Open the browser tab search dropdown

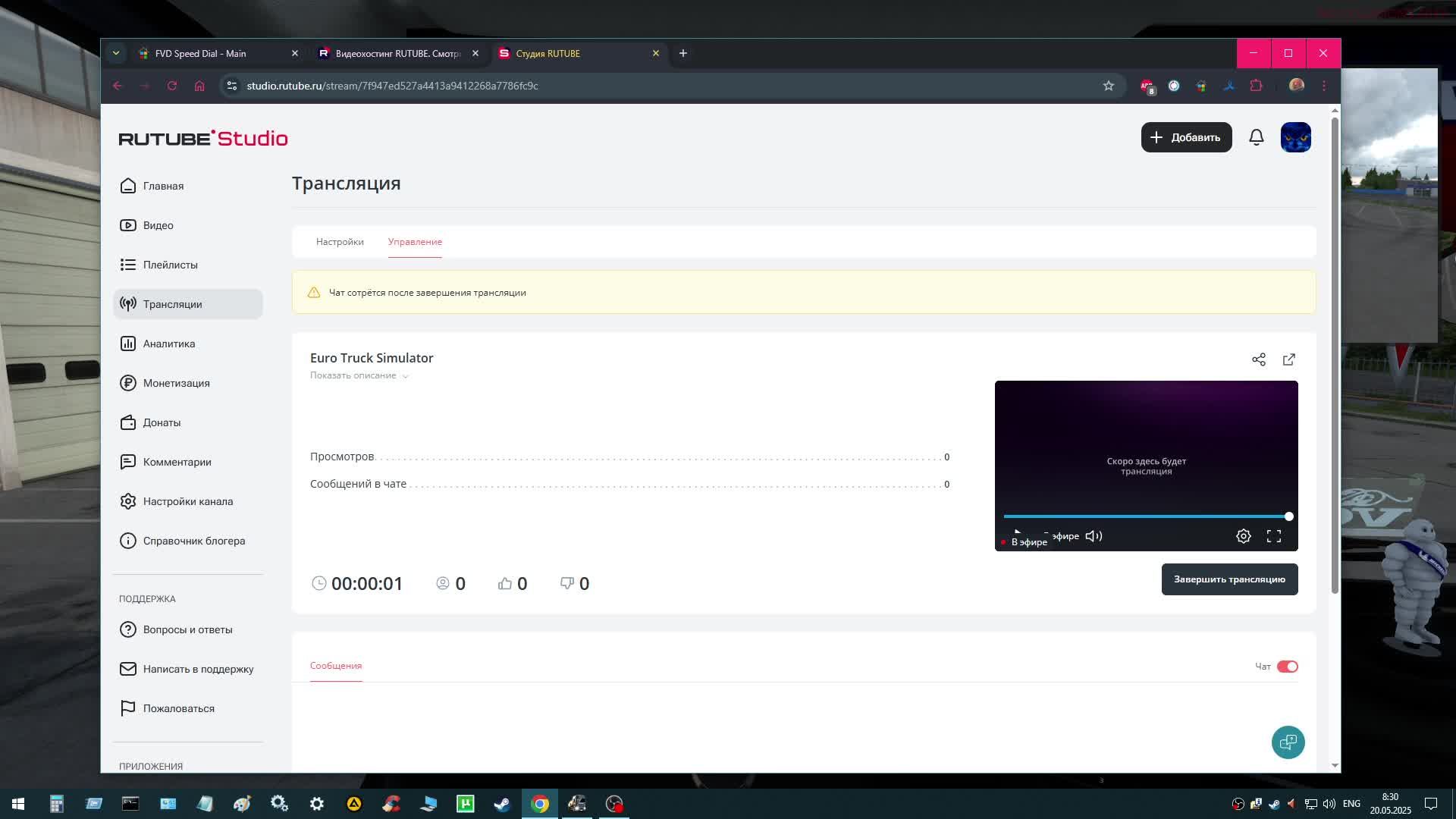point(115,53)
